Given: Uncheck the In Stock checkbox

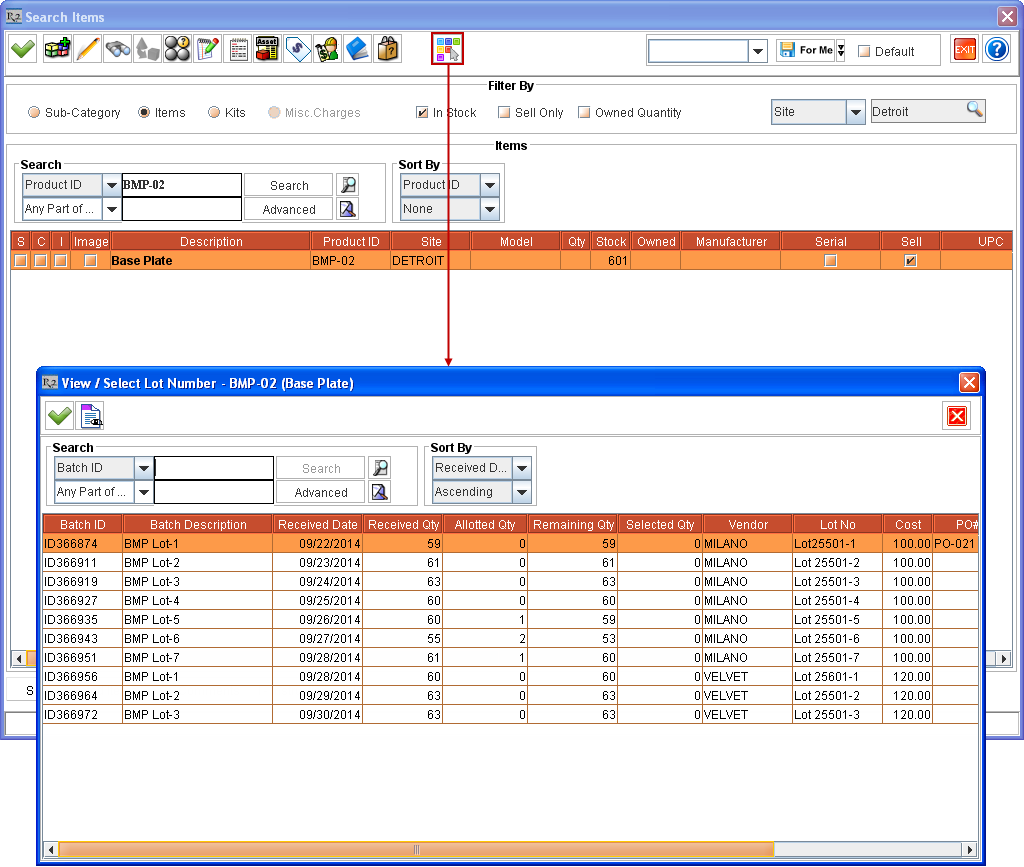Looking at the screenshot, I should [x=423, y=113].
